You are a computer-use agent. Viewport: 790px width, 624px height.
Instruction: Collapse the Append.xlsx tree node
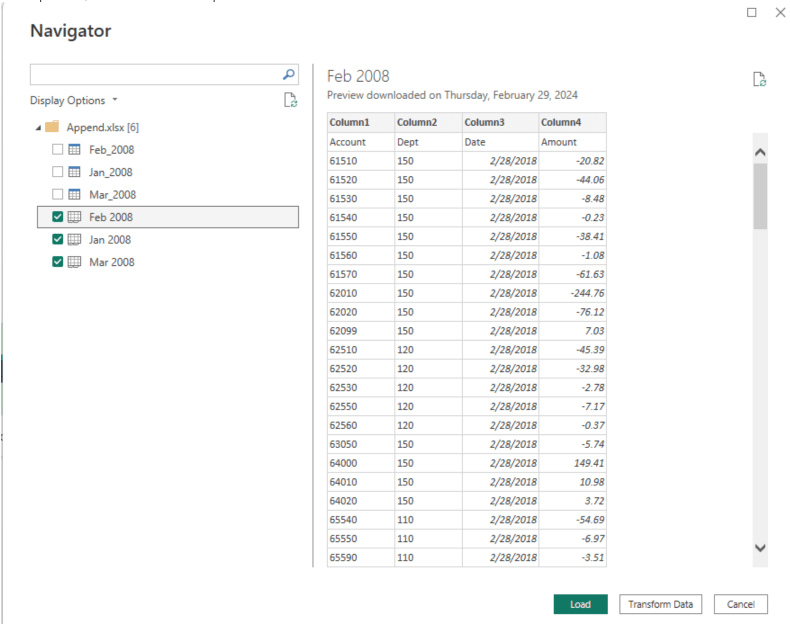point(38,128)
